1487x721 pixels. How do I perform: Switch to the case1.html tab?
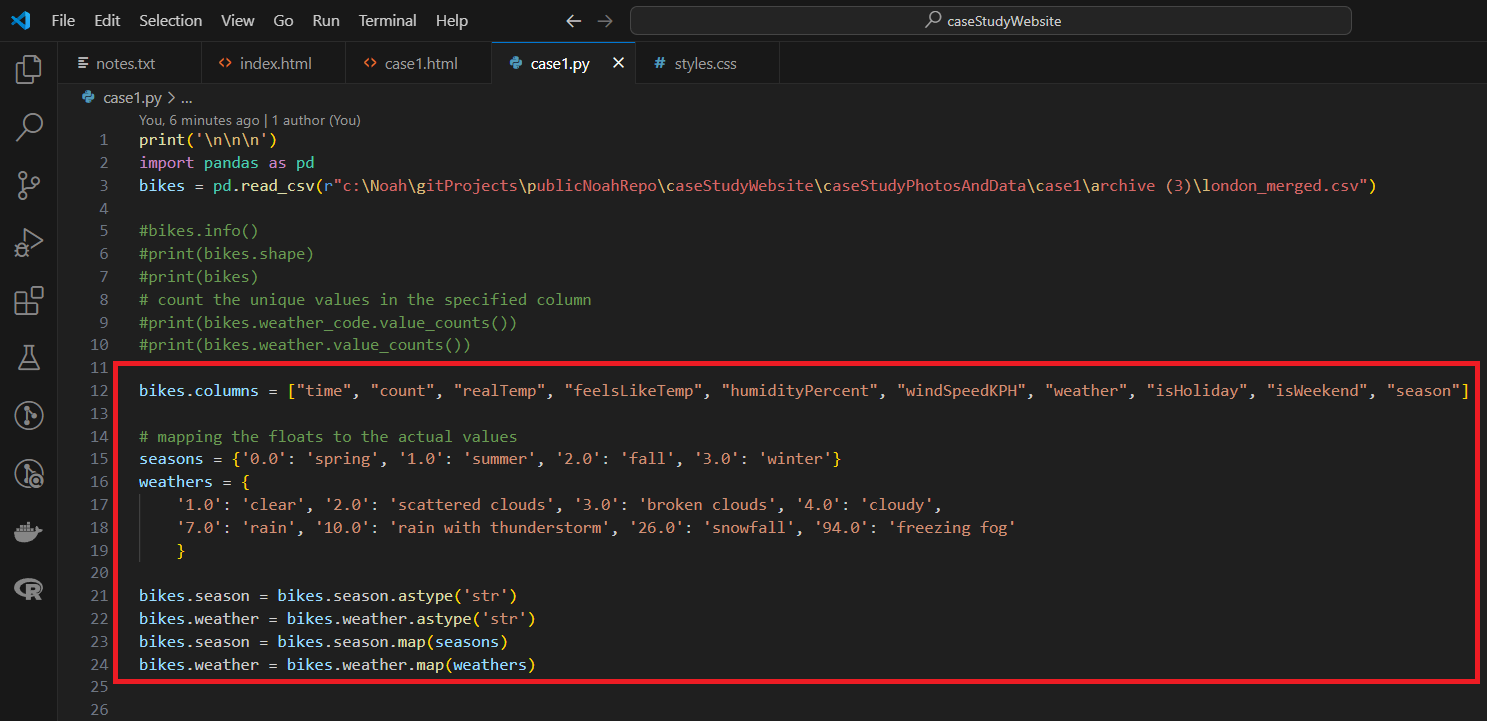pyautogui.click(x=418, y=63)
